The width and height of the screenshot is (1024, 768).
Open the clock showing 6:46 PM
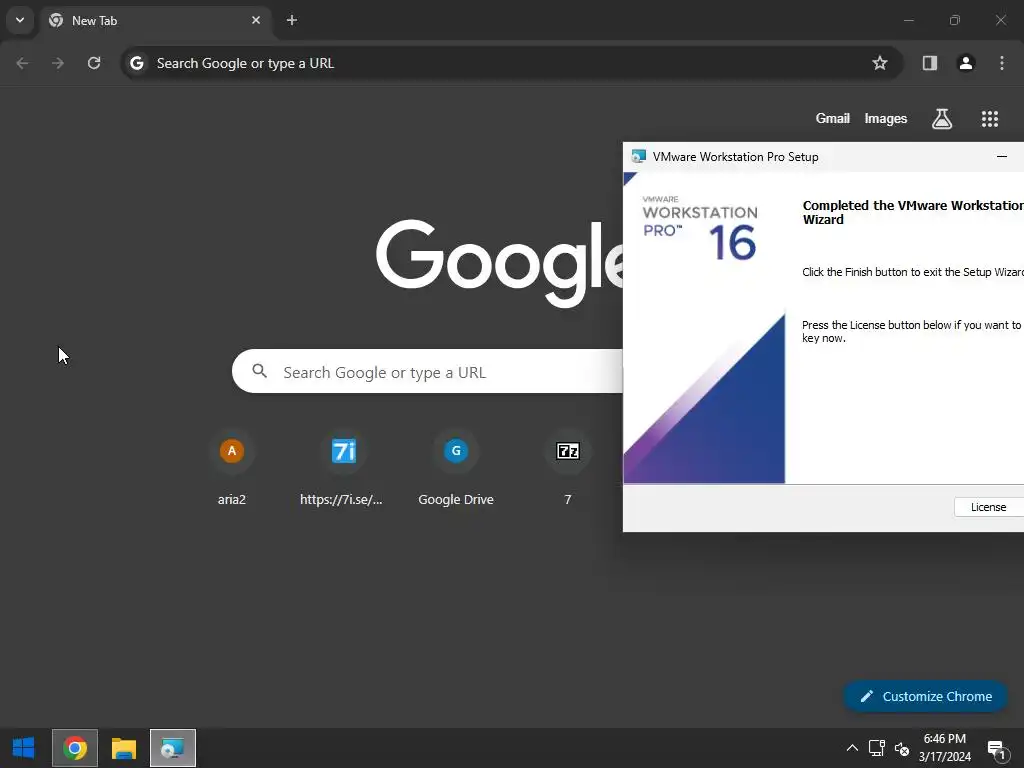[944, 748]
